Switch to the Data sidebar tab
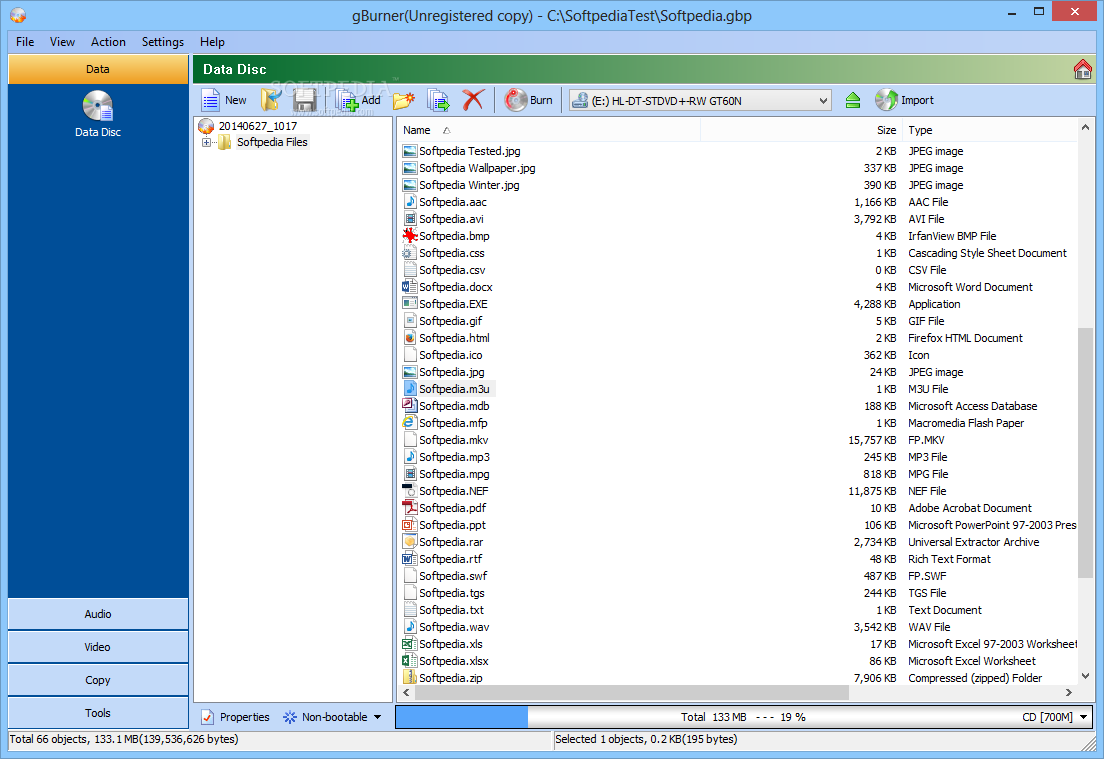 point(98,69)
